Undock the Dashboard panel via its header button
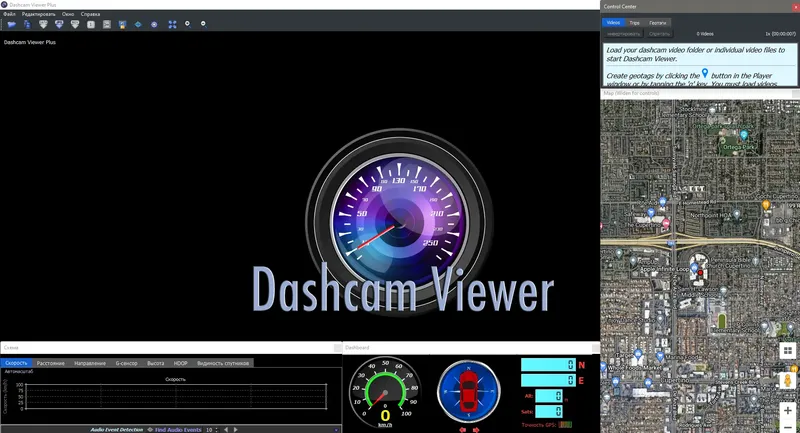Screen dimensions: 800x433 tap(595, 348)
